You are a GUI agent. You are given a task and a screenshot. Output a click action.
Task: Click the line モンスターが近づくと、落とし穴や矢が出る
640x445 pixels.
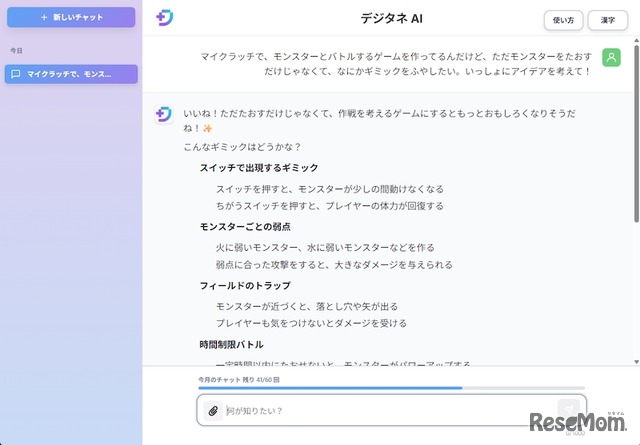pos(307,306)
